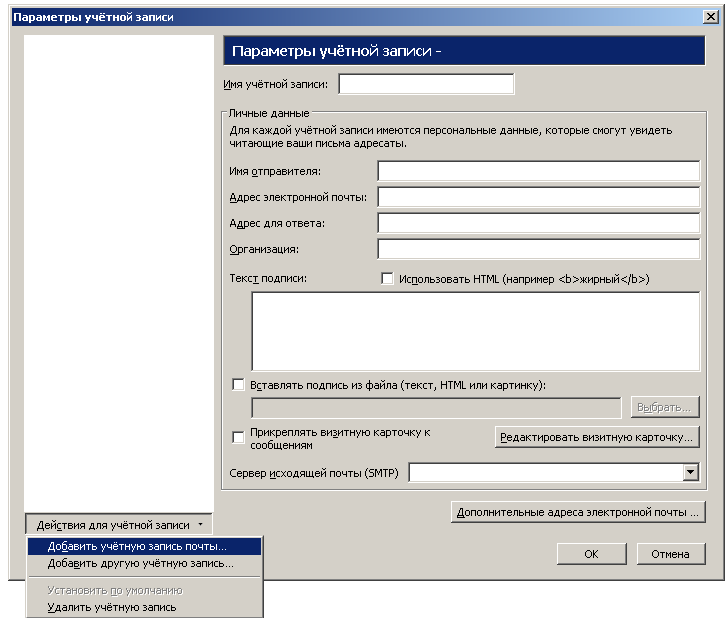The image size is (728, 618).
Task: Click into the Организация field
Action: point(539,249)
